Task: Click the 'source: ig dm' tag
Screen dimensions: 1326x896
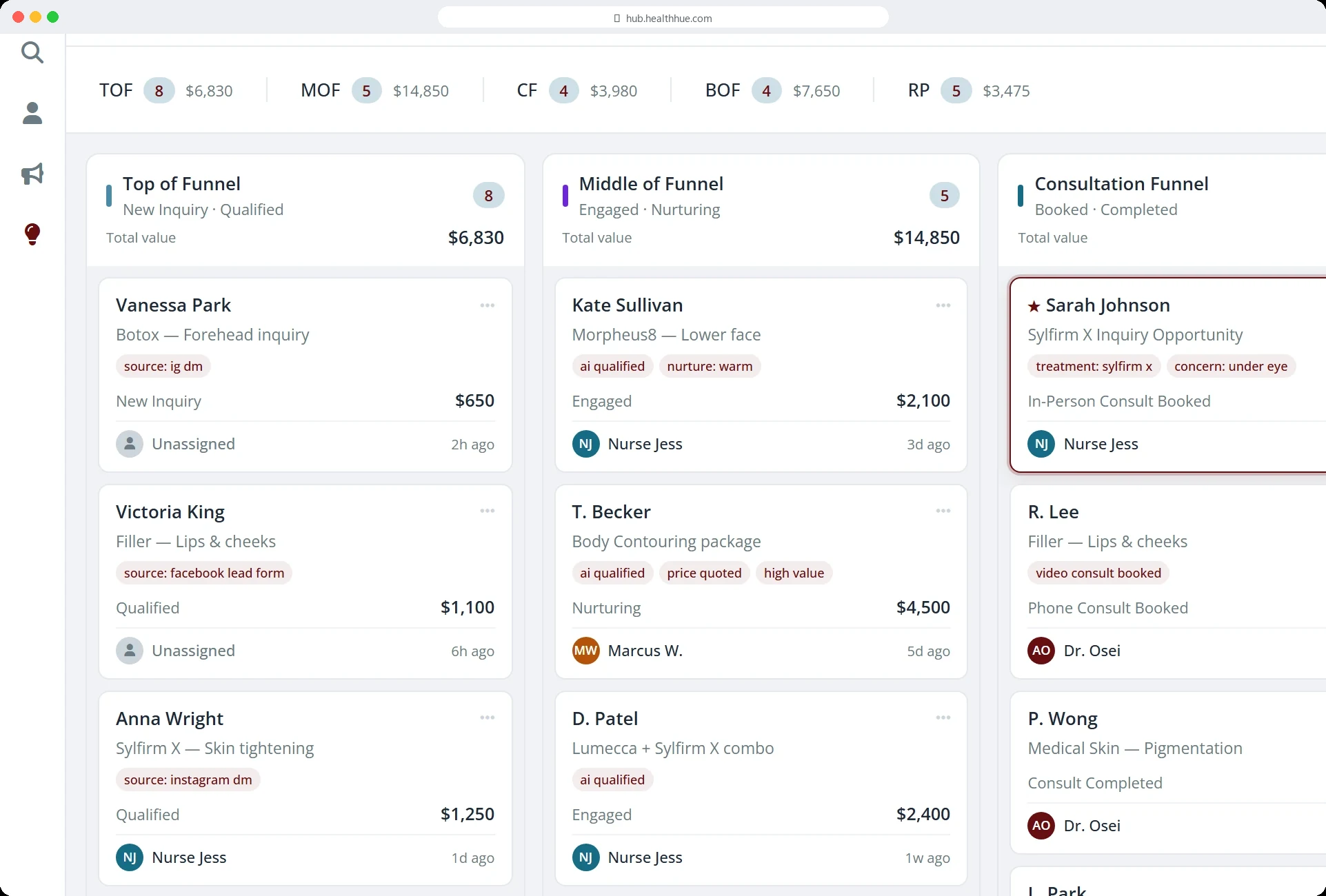Action: pos(163,366)
